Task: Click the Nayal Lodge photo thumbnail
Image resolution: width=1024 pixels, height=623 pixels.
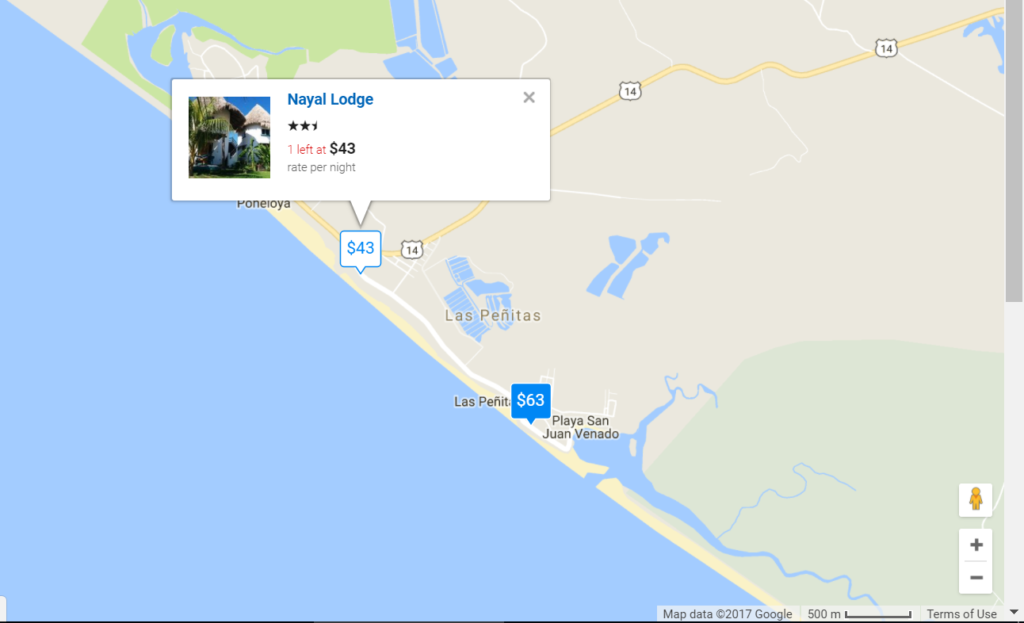Action: point(229,137)
